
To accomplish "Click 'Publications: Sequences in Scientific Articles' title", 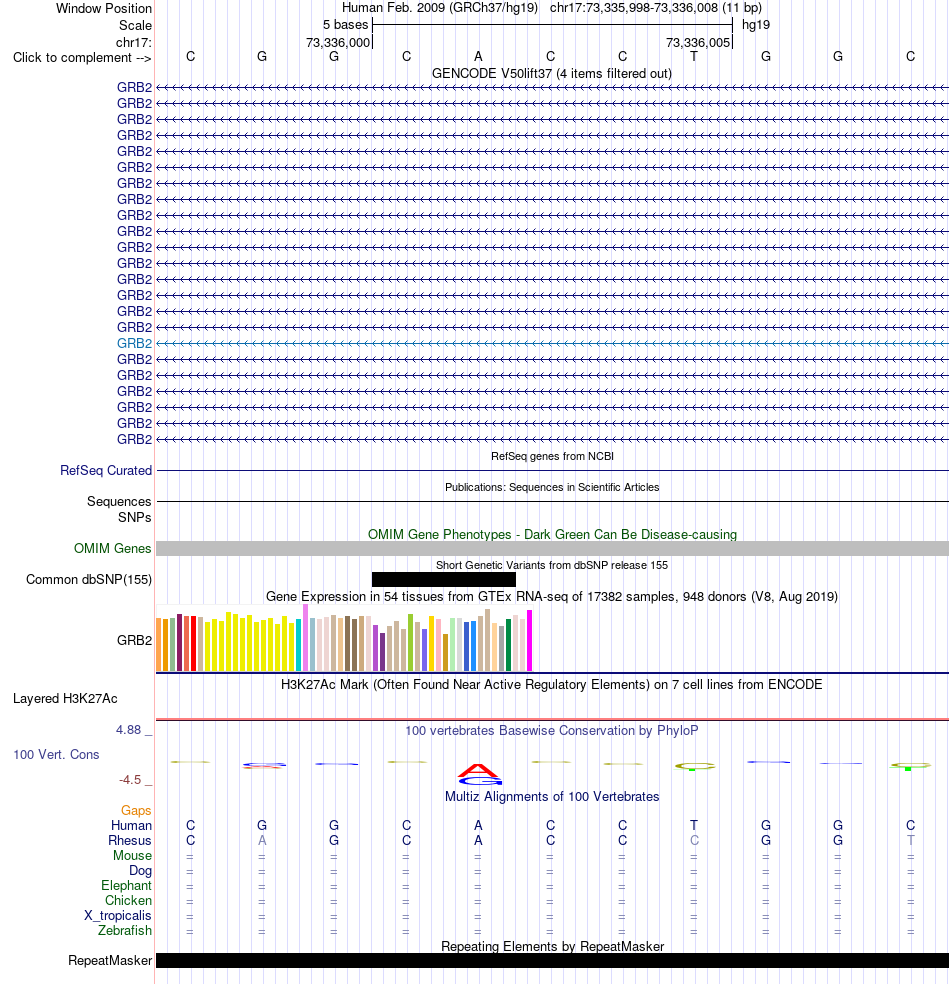I will [552, 487].
